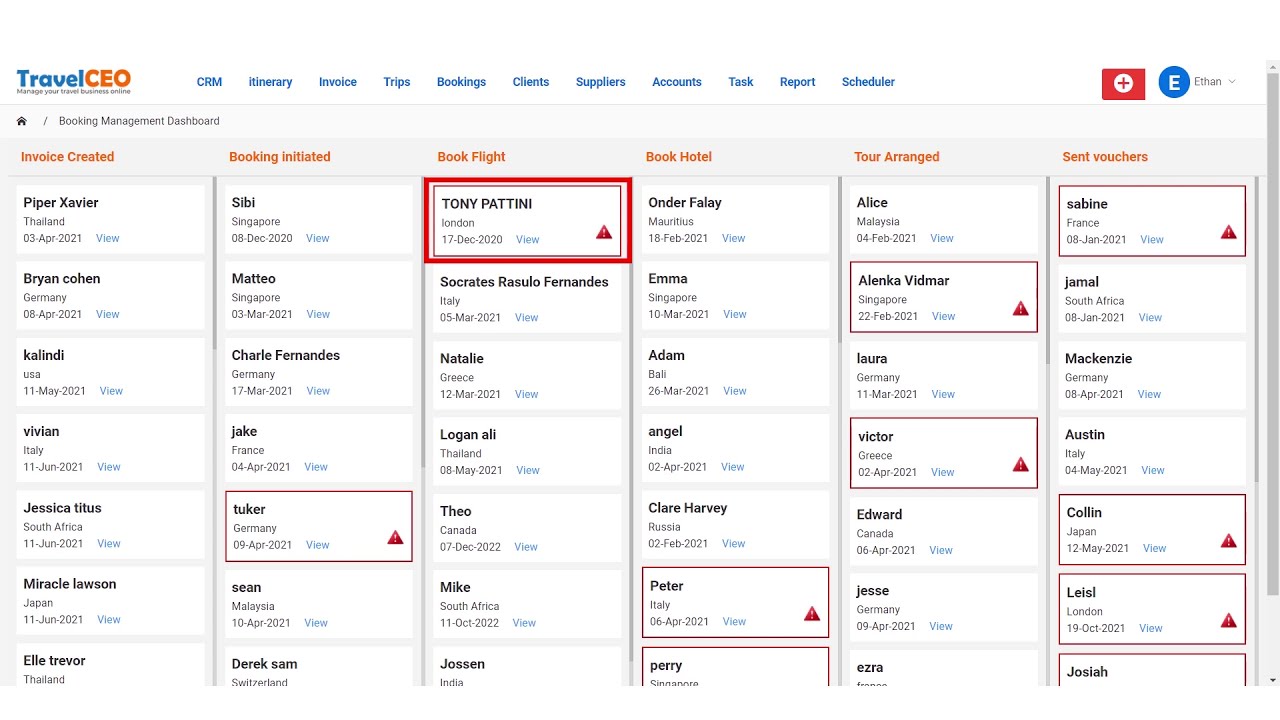The height and width of the screenshot is (720, 1280).
Task: View Piper Xavier's booking
Action: 108,238
